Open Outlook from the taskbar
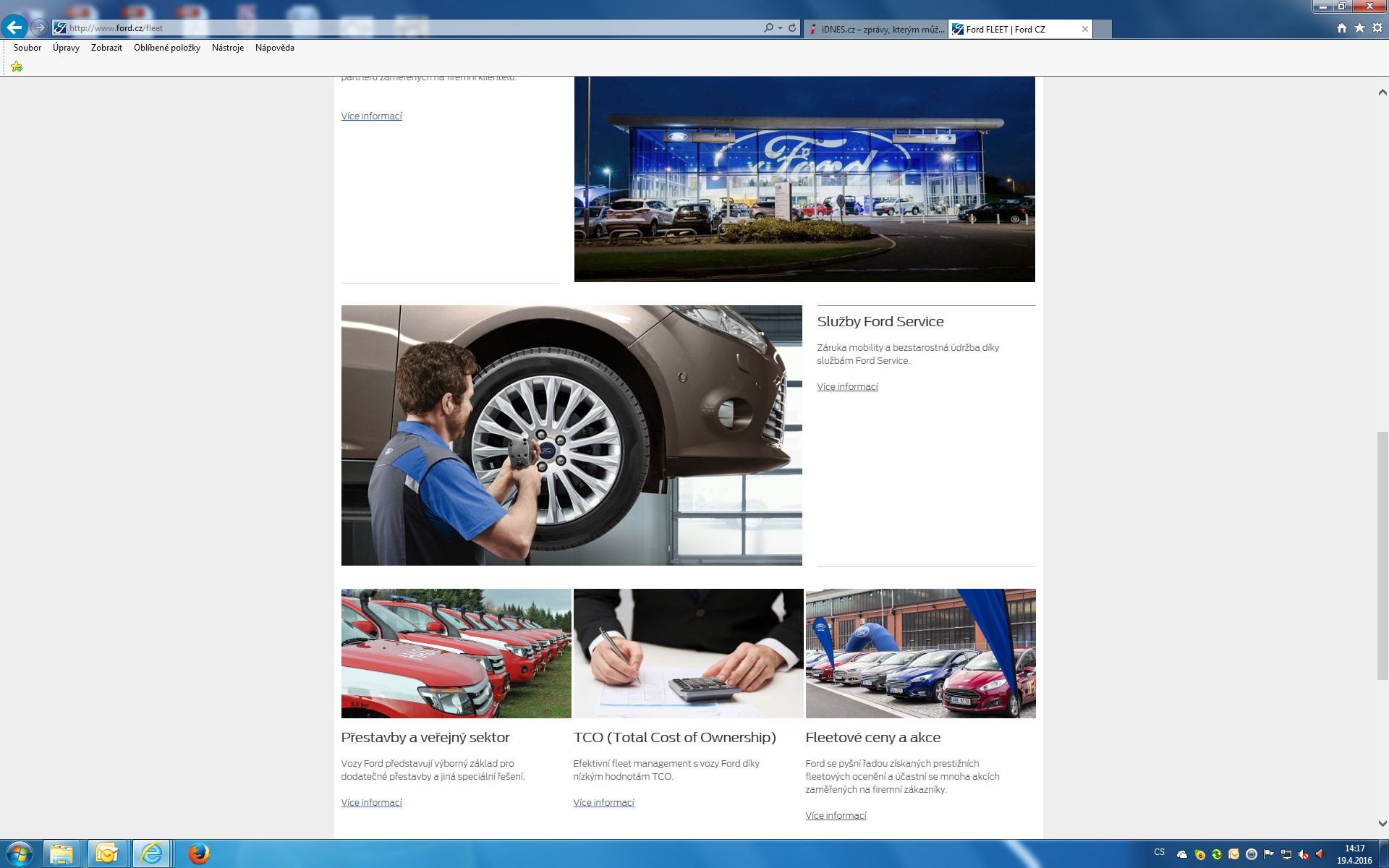 106,854
